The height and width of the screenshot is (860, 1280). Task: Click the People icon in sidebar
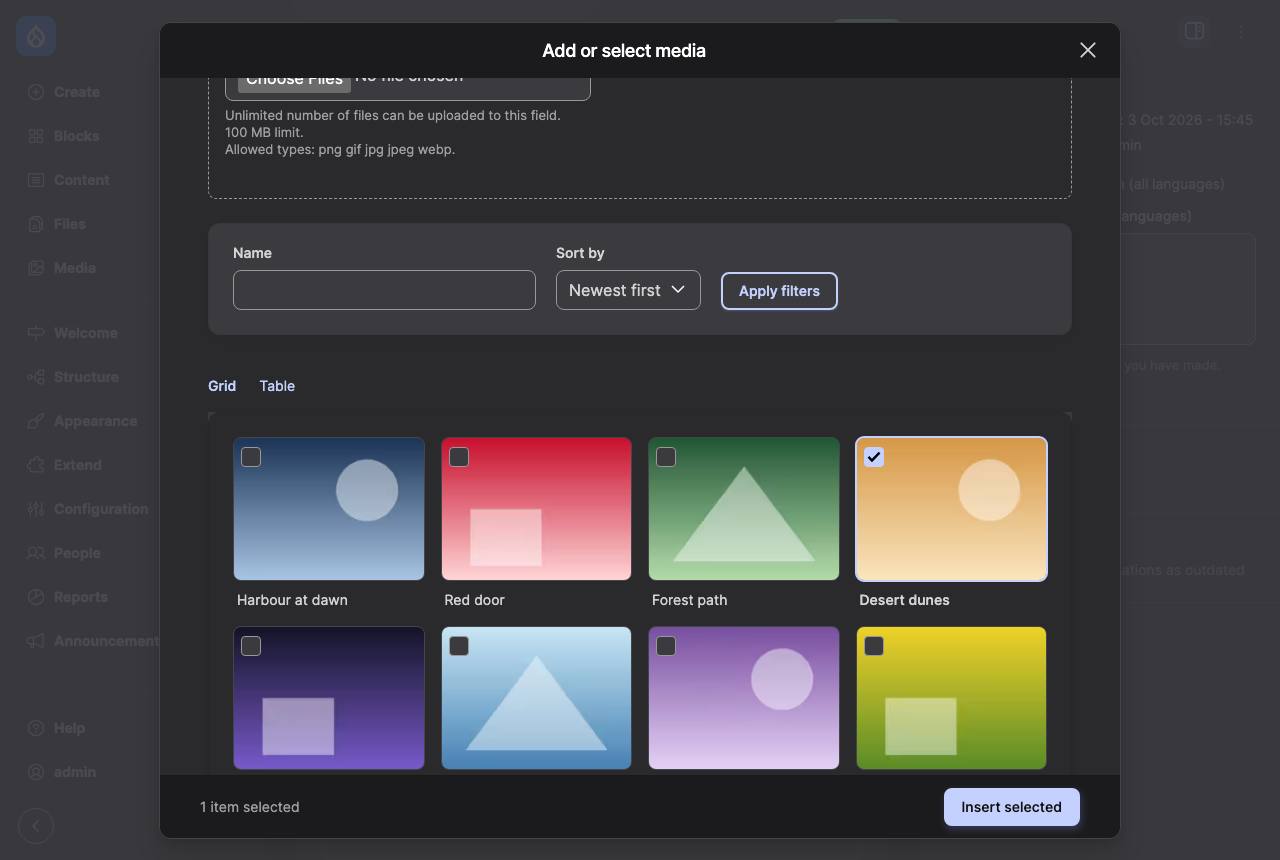pos(36,553)
